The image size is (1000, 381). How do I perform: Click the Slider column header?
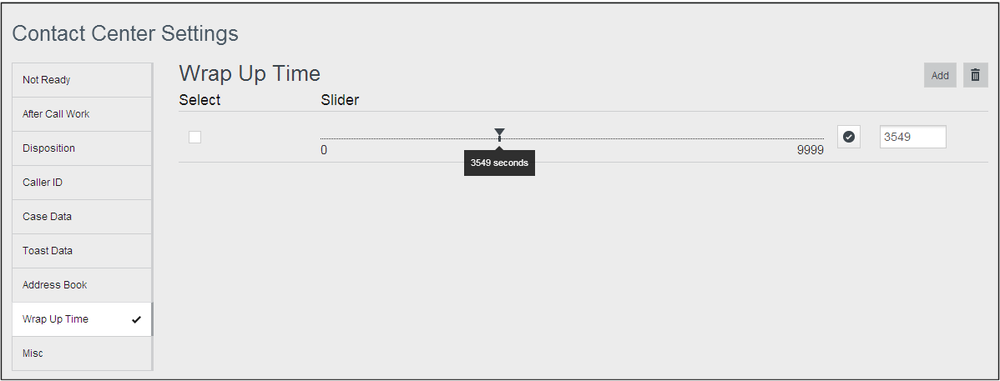[340, 100]
